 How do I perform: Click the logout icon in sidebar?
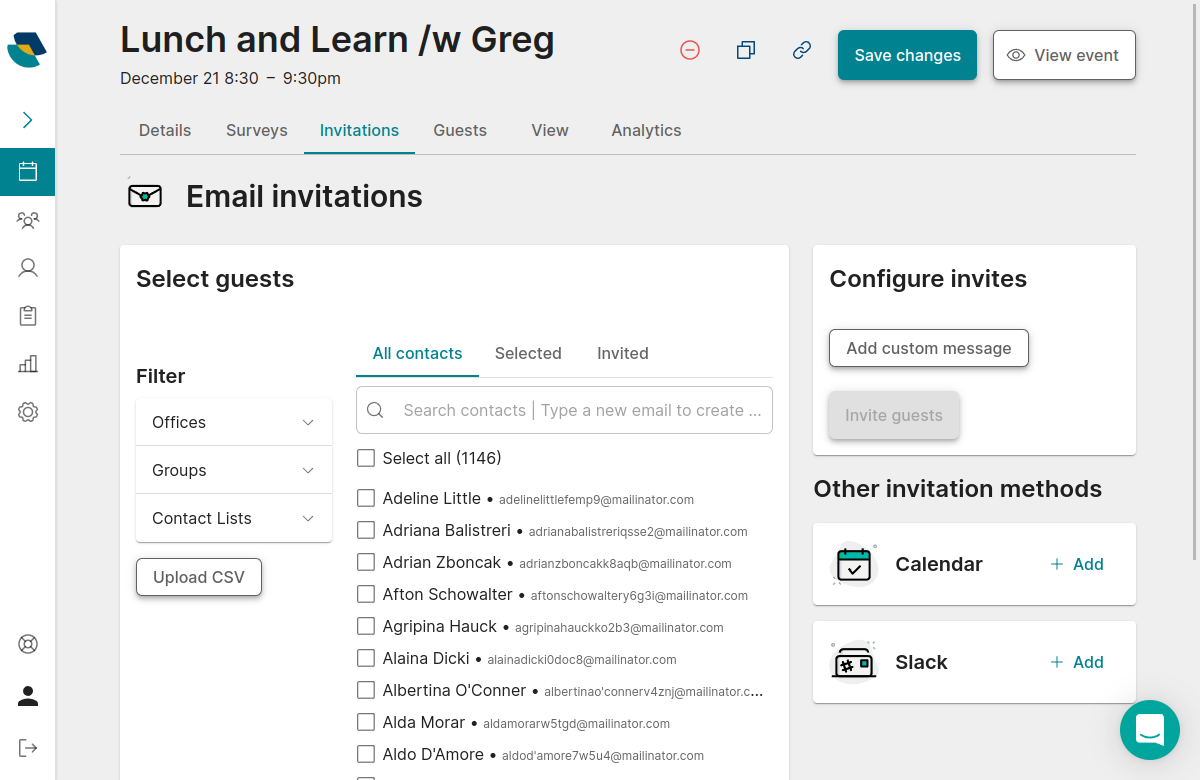[28, 748]
